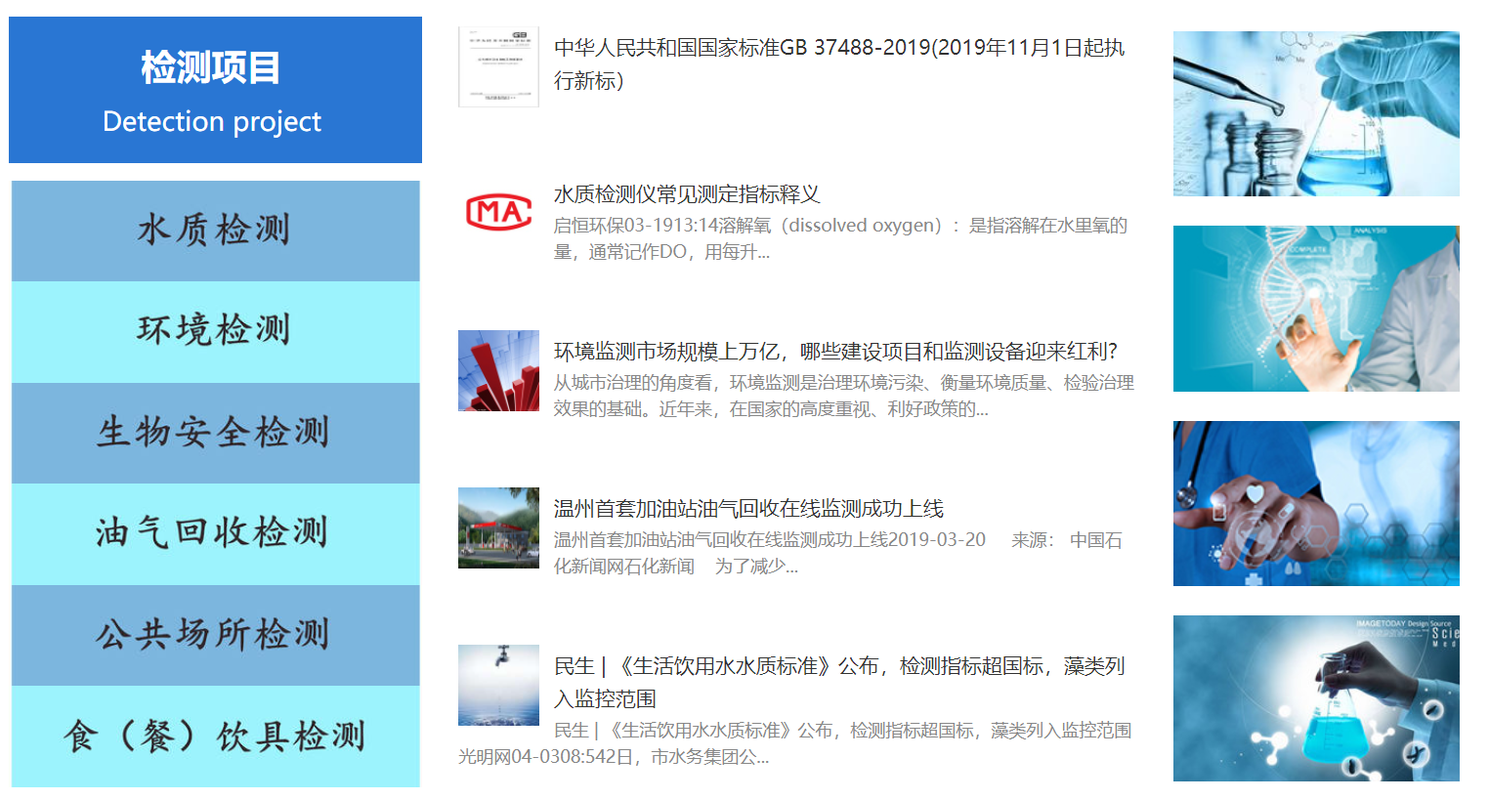
Task: Open the 环境监测市场规模上万亿 article link
Action: click(x=834, y=352)
